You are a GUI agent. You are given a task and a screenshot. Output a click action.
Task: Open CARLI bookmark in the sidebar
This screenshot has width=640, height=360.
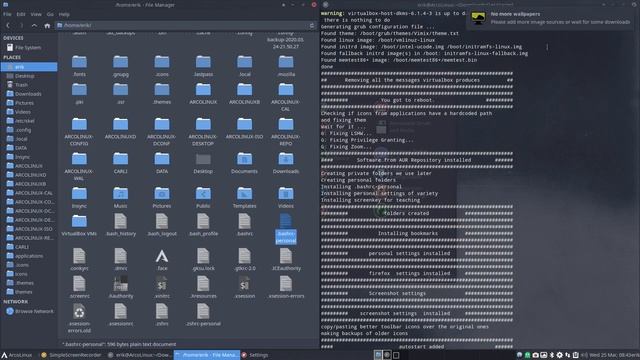pyautogui.click(x=29, y=247)
